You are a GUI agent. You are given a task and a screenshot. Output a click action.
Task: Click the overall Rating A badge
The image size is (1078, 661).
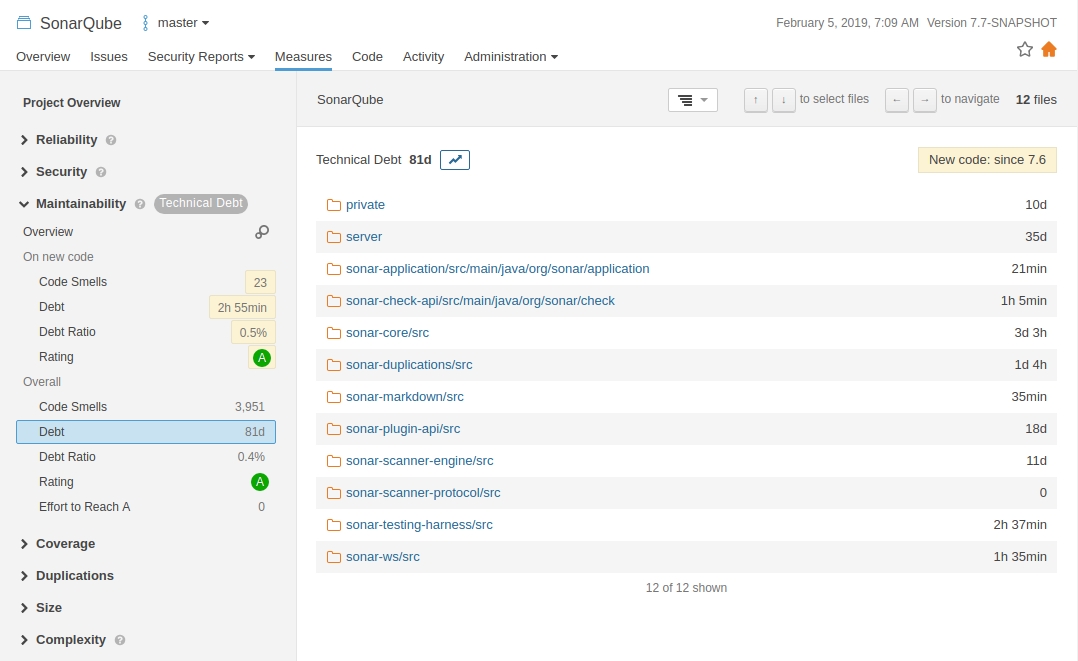(260, 482)
